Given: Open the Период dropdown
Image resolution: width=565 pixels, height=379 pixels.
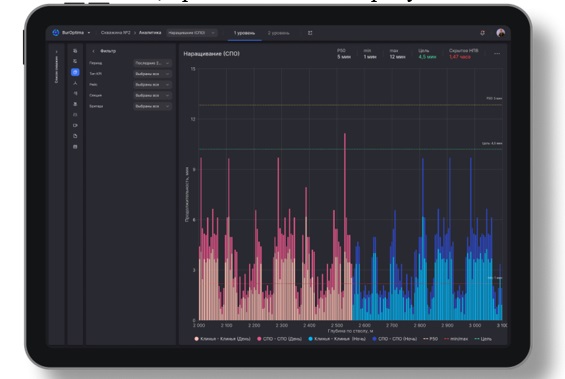Looking at the screenshot, I should [x=152, y=63].
